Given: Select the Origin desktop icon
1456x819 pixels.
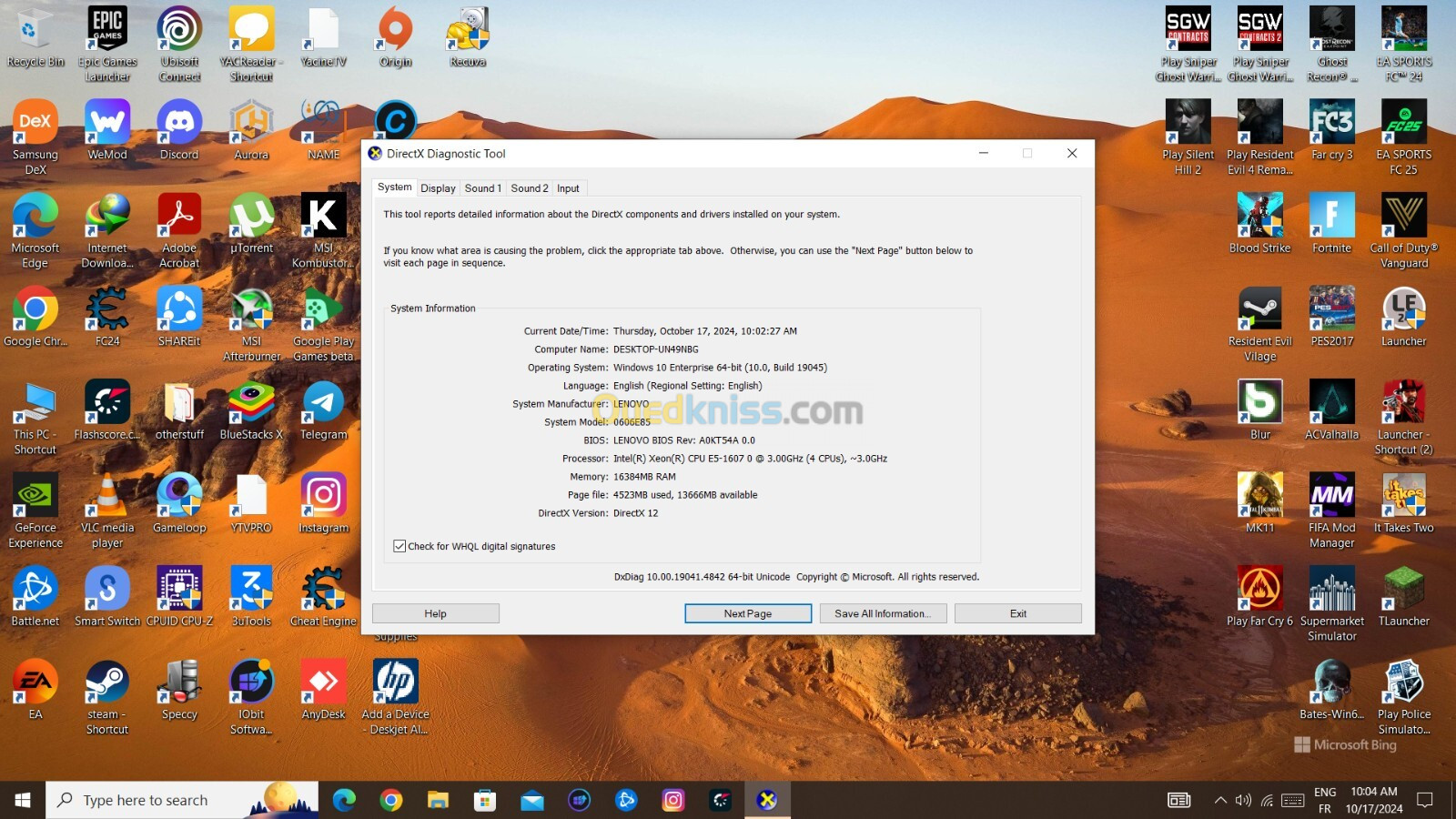Looking at the screenshot, I should [x=395, y=38].
